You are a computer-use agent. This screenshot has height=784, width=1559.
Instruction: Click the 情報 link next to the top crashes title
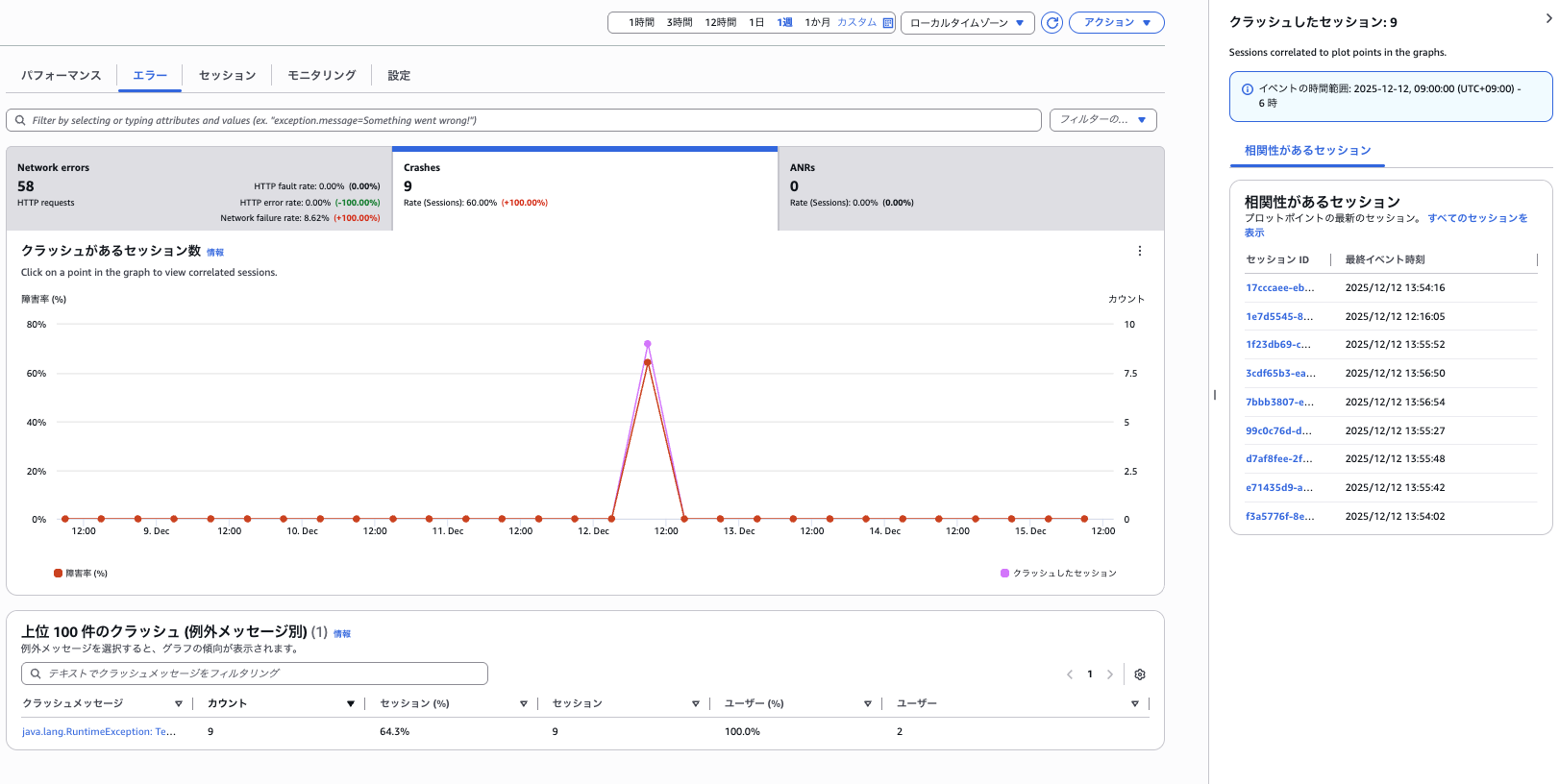(342, 634)
